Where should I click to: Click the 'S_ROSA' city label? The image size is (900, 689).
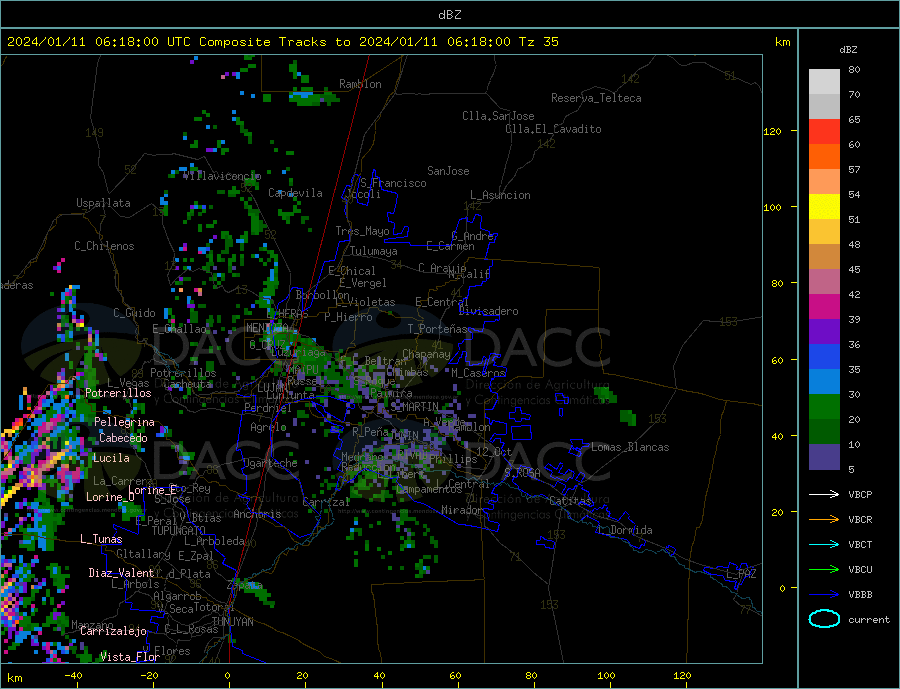[x=522, y=473]
